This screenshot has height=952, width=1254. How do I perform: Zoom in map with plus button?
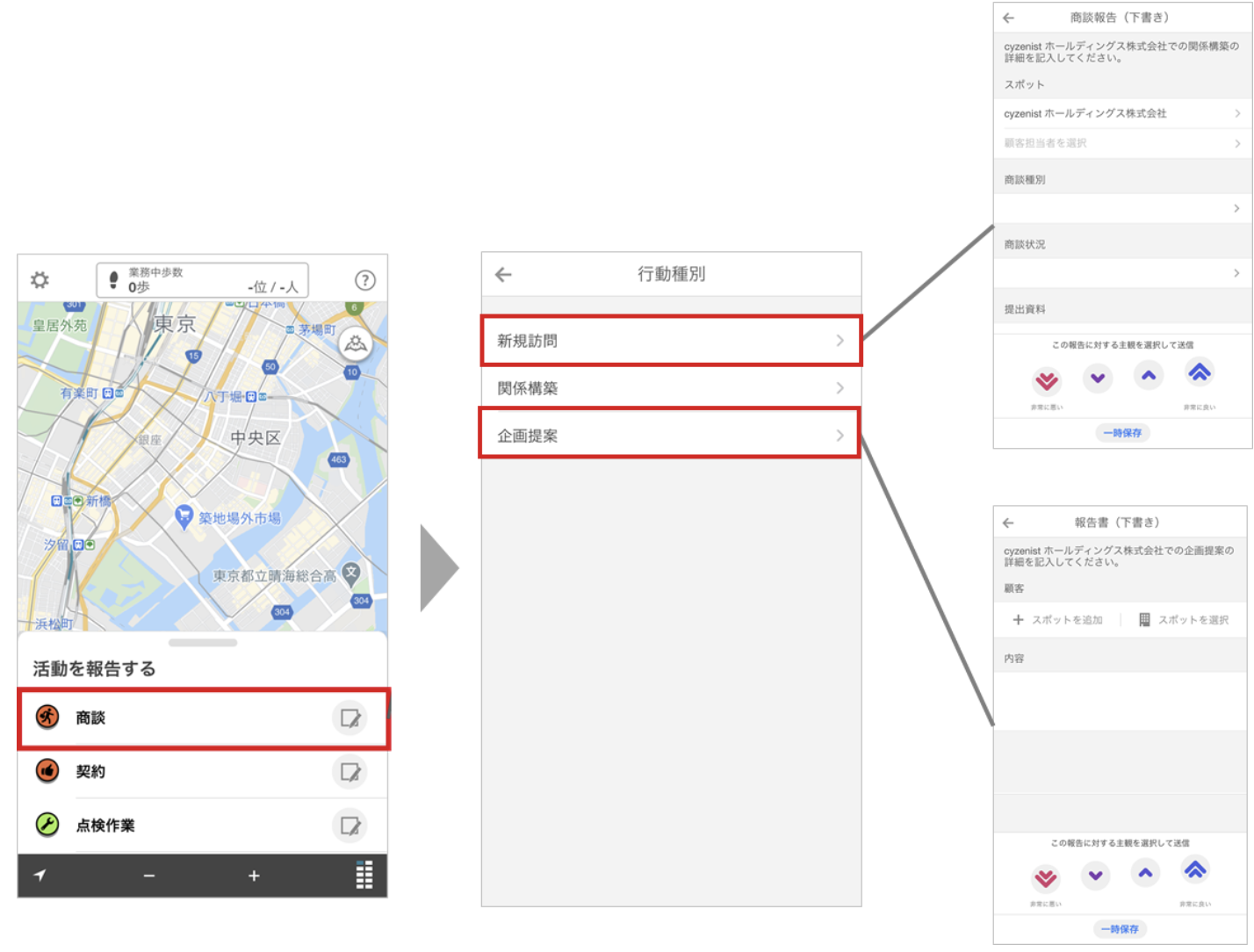point(254,876)
